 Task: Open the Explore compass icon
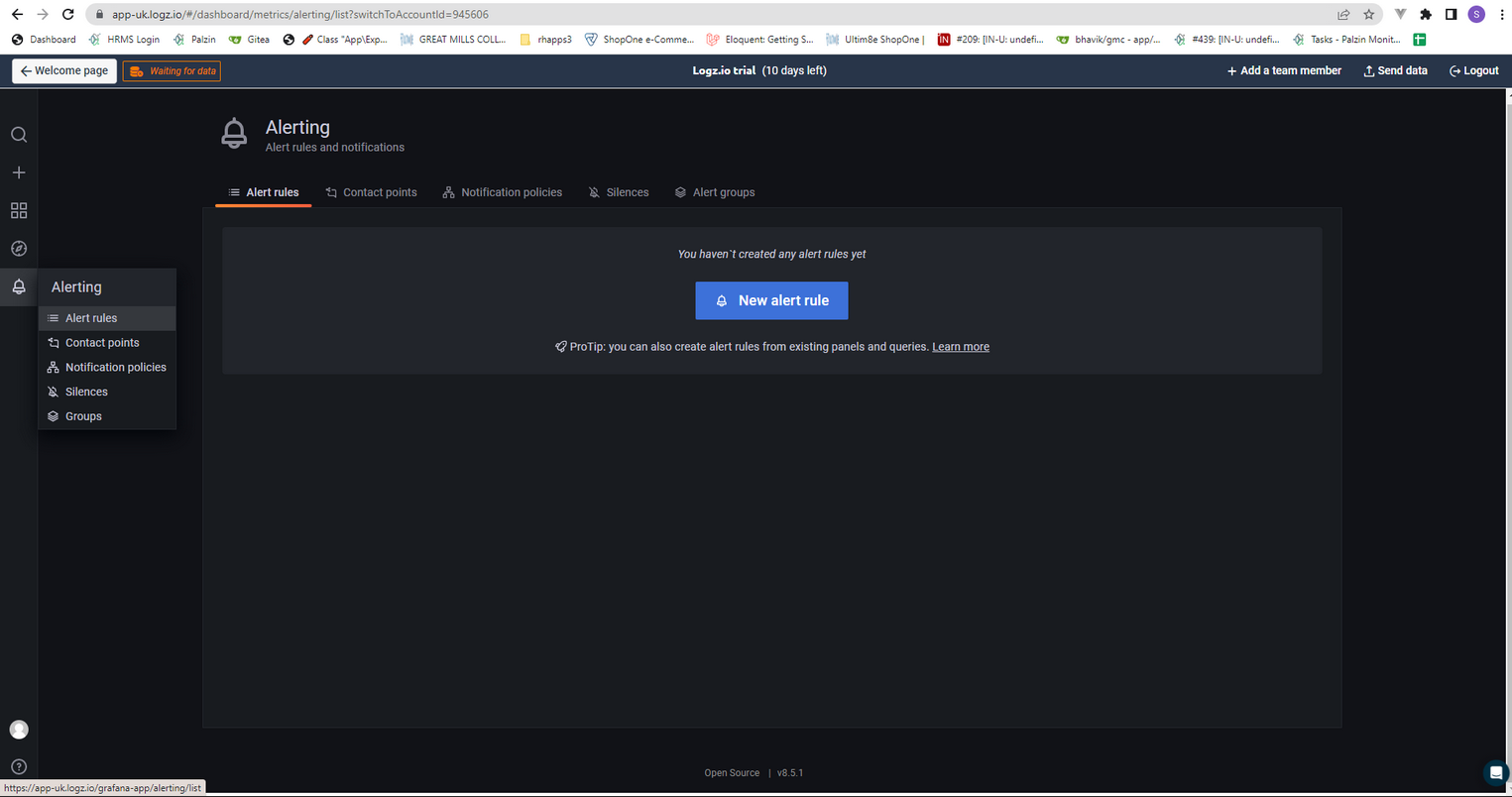19,249
